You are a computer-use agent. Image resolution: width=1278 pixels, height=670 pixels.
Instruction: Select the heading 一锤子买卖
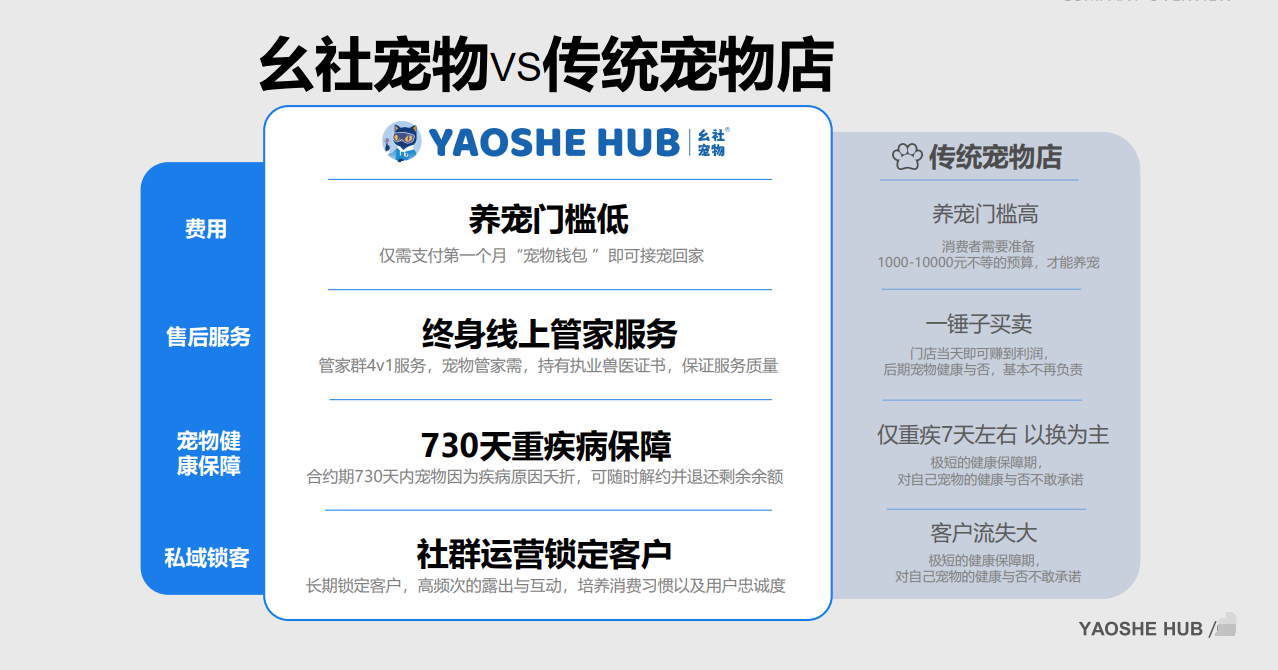click(979, 324)
